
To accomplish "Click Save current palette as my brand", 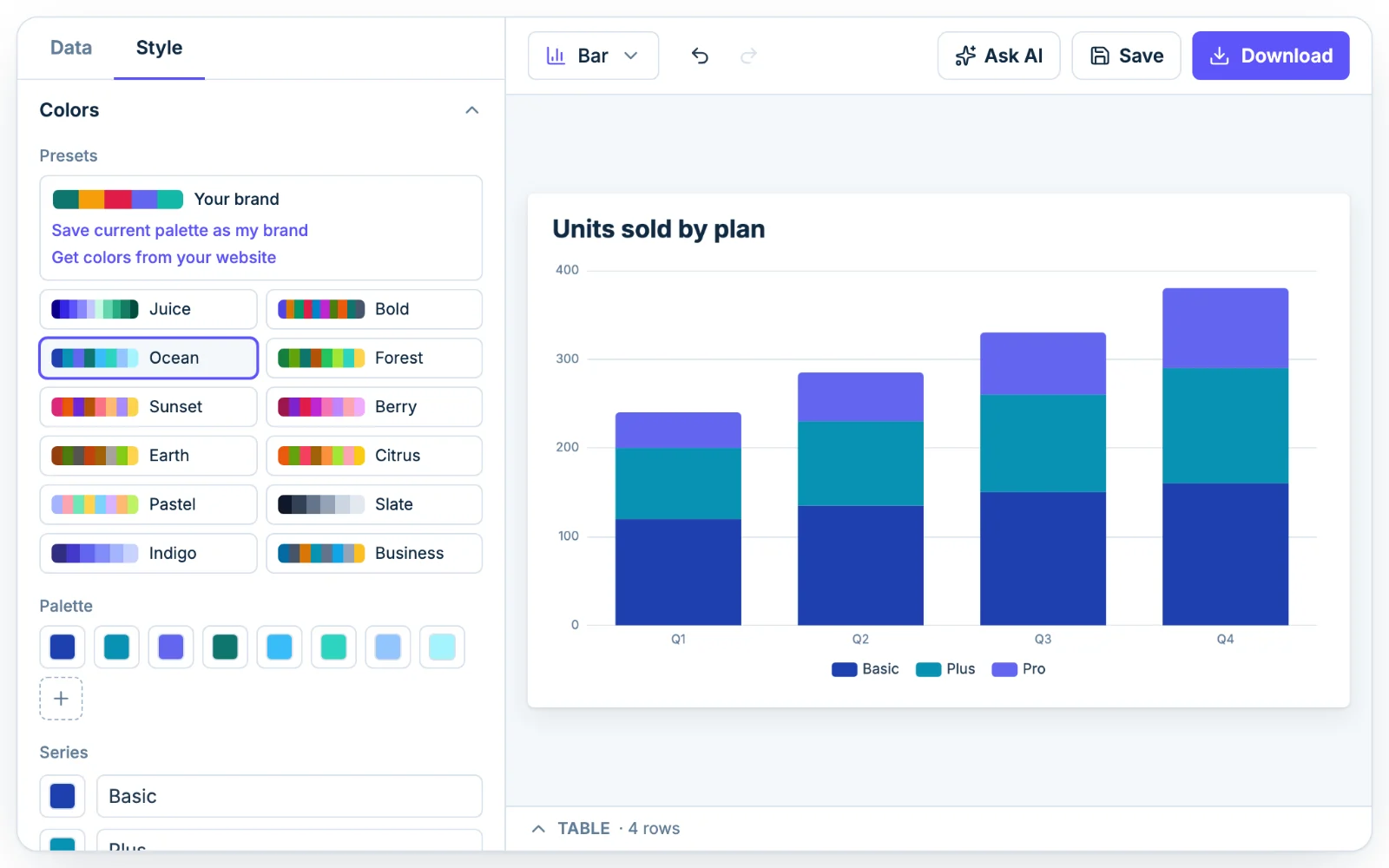I will [180, 230].
